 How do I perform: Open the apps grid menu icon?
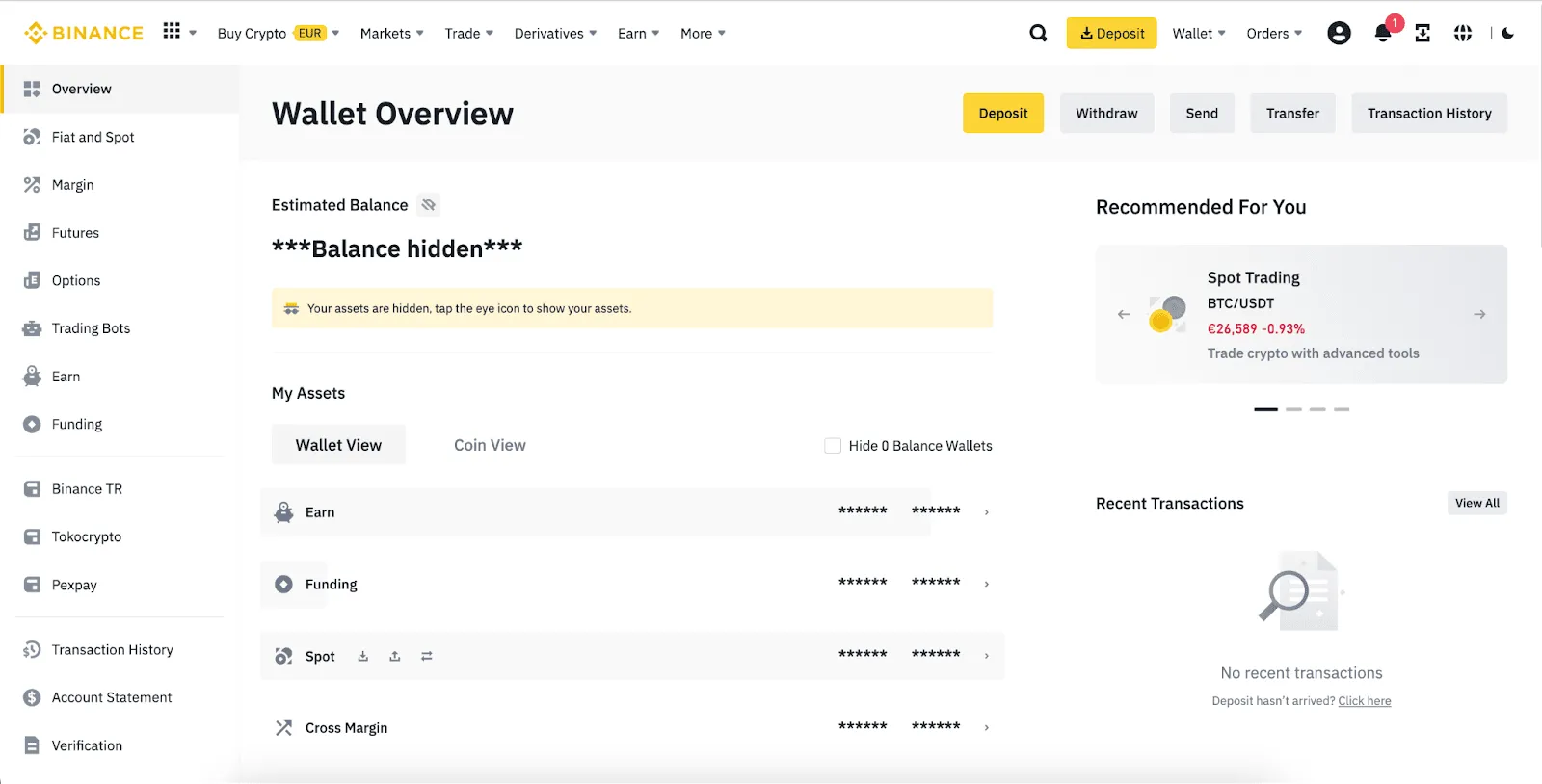pos(172,32)
